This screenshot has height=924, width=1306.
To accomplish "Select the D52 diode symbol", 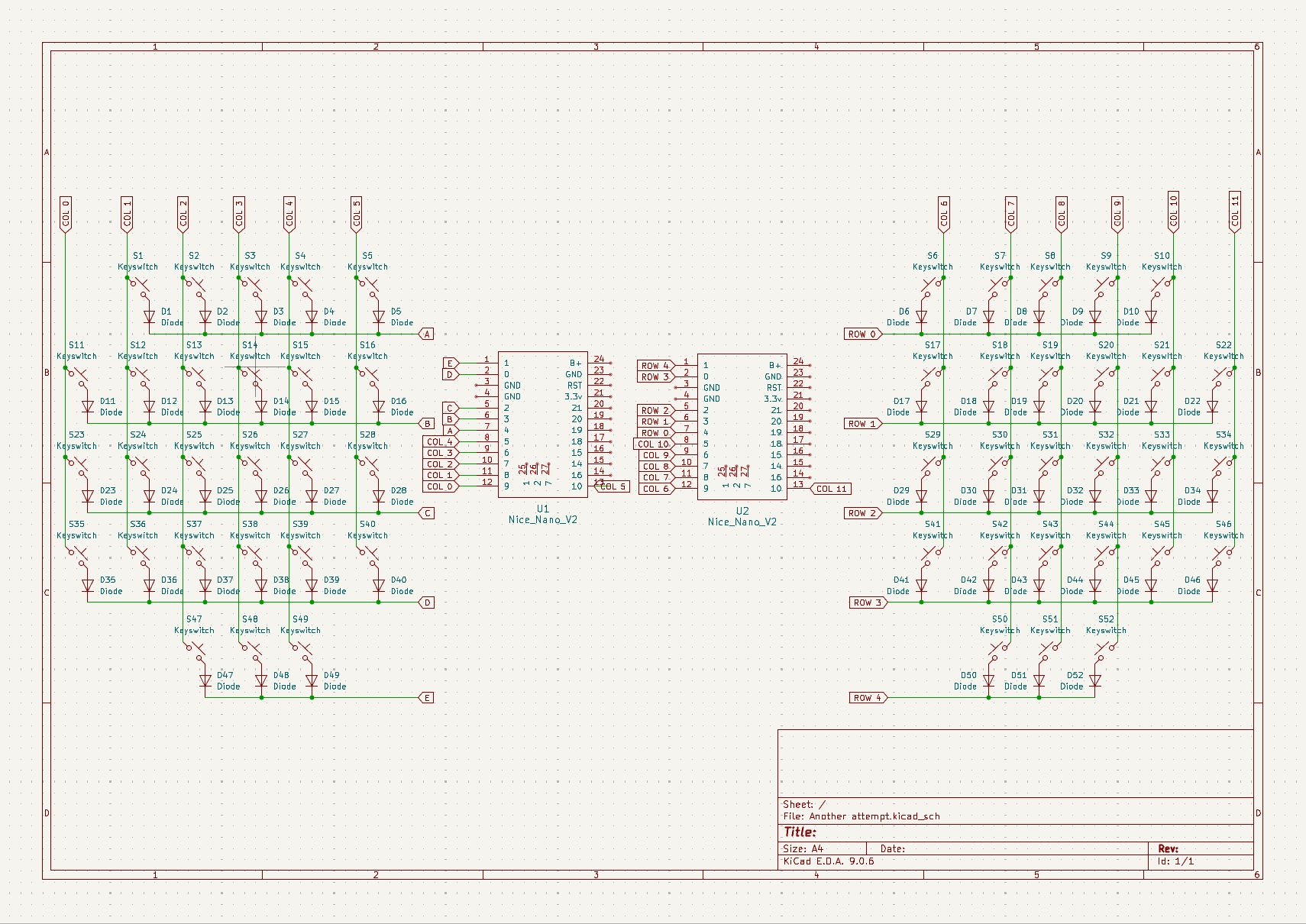I will pos(1095,680).
